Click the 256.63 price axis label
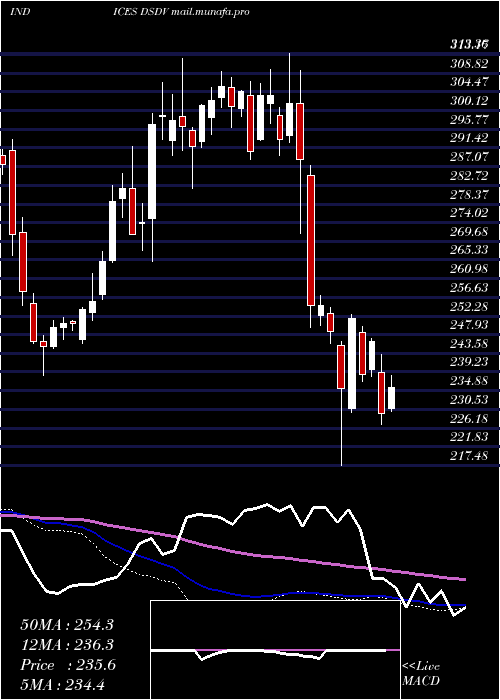This screenshot has width=500, height=700. point(469,288)
